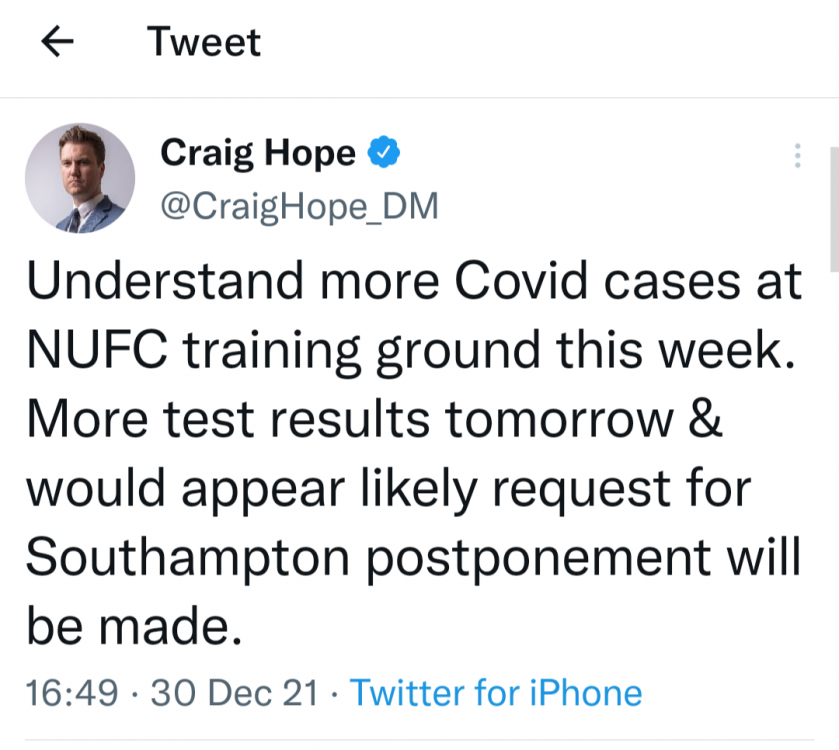Click the scrollbar on the right edge

click(833, 210)
